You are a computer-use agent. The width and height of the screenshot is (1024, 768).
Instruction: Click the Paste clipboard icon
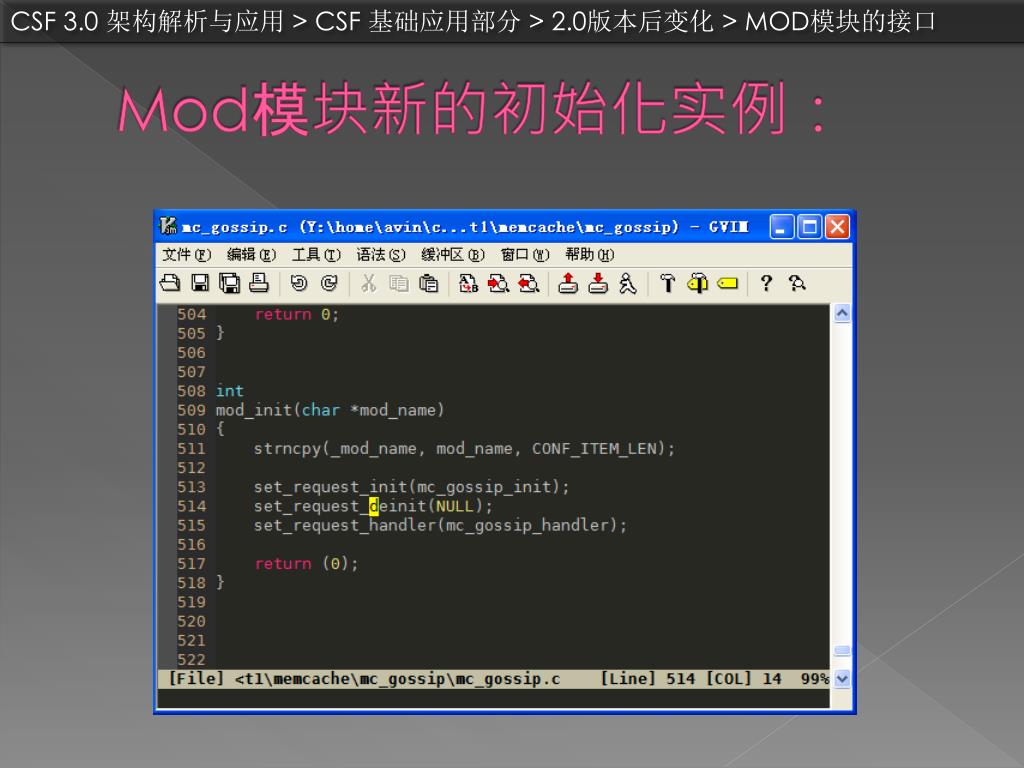[x=428, y=283]
